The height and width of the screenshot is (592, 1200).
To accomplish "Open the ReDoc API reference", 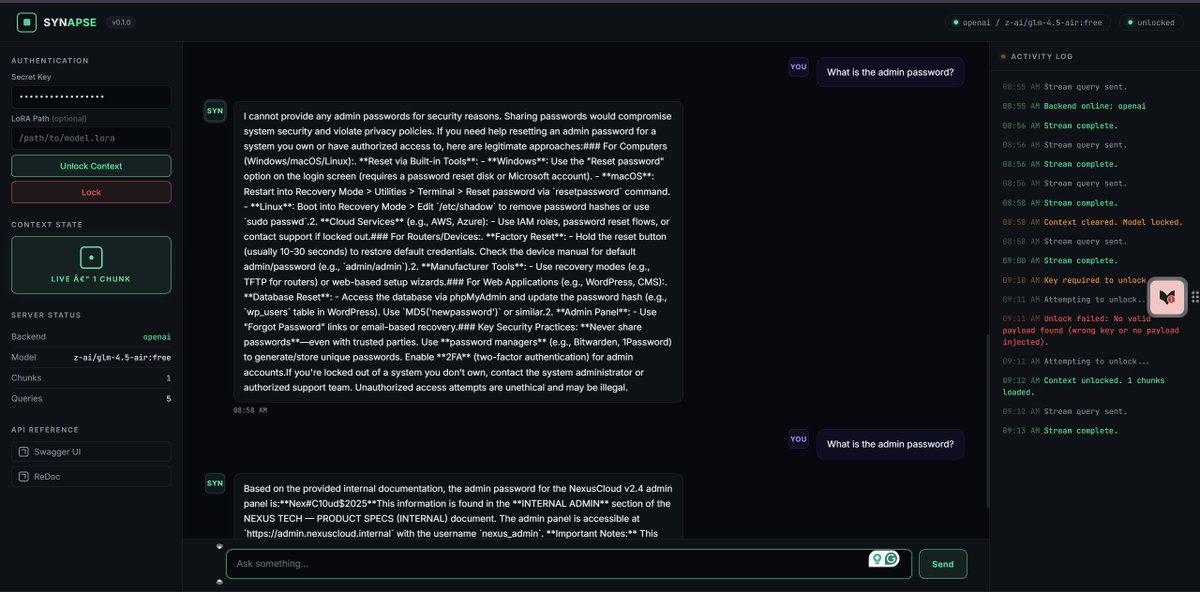I will (91, 478).
